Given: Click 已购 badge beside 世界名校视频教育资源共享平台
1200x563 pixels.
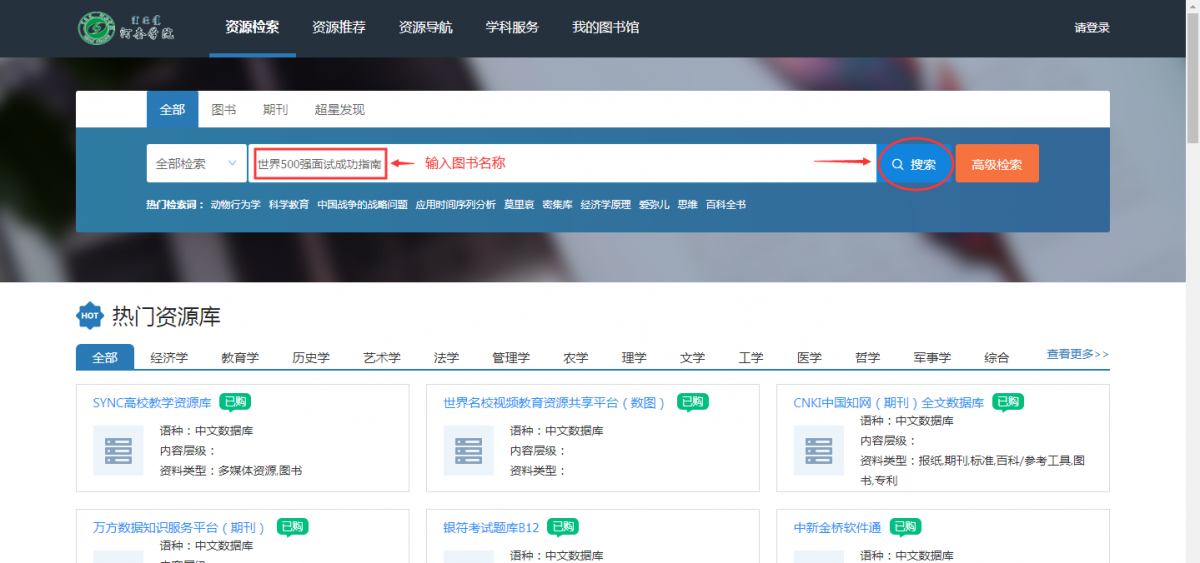Looking at the screenshot, I should tap(692, 402).
